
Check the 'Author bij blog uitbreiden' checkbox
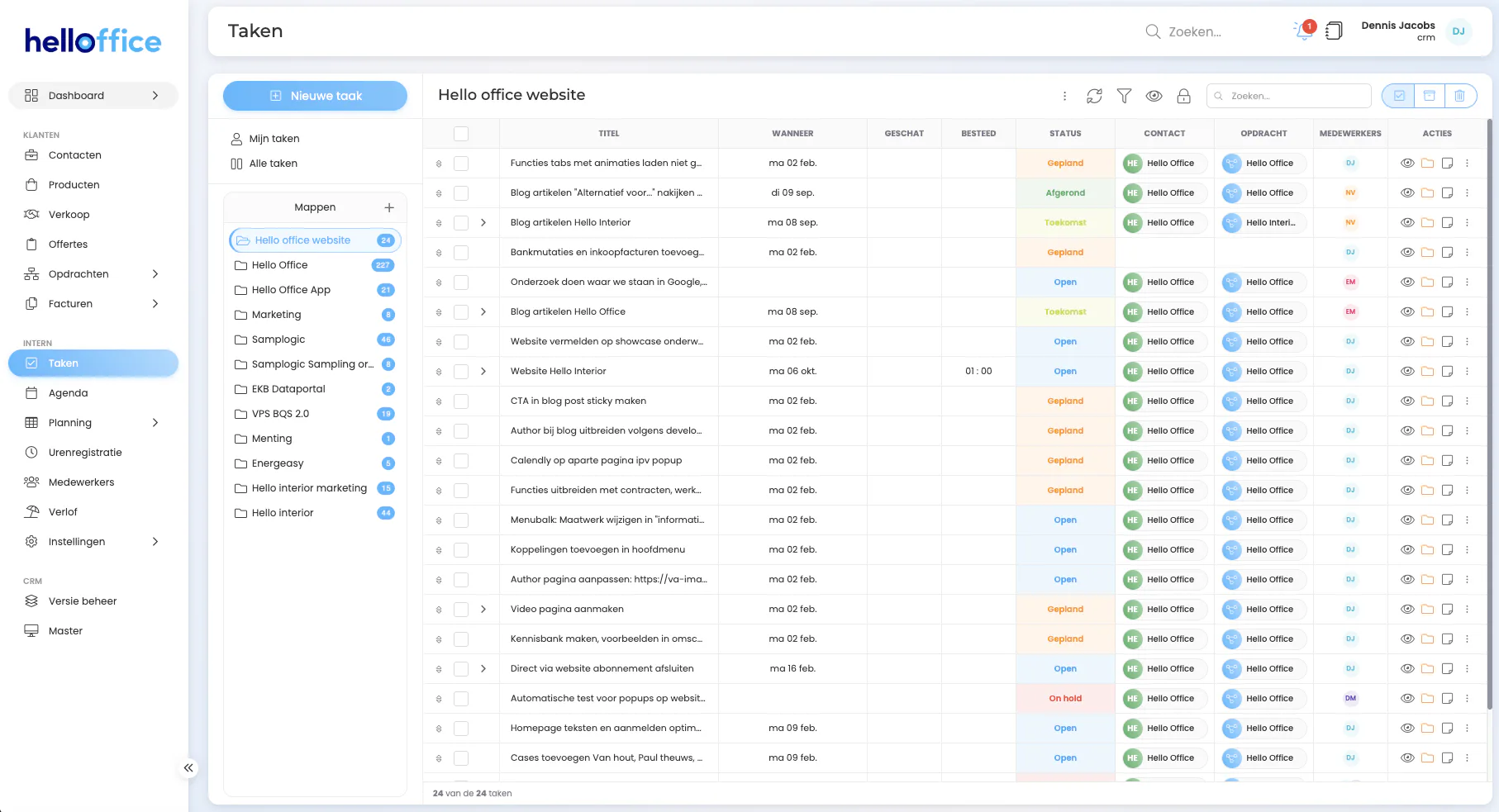pyautogui.click(x=461, y=431)
